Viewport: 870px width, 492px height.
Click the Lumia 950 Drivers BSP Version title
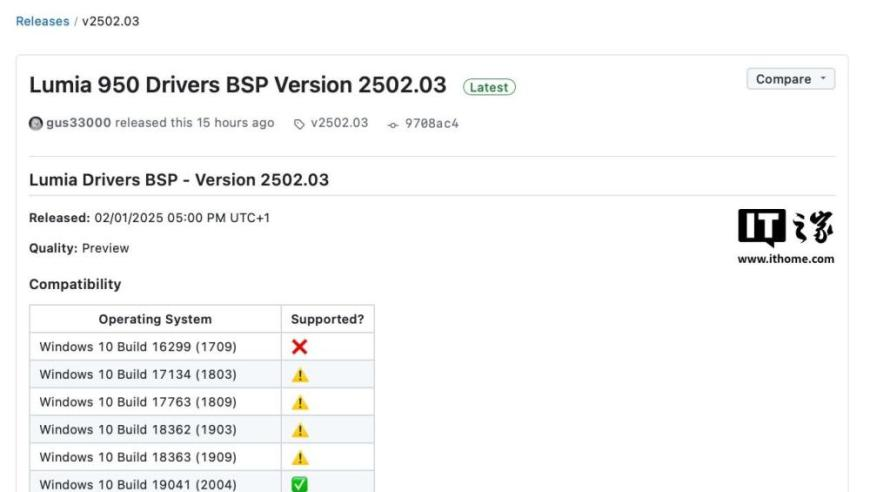click(237, 85)
